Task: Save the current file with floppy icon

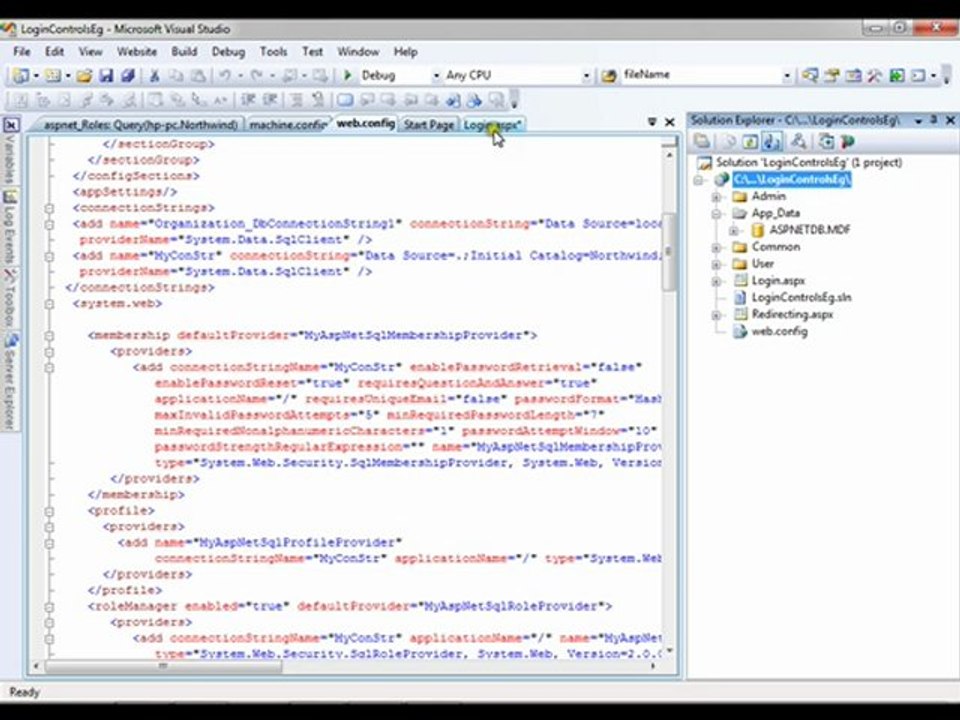Action: point(106,75)
